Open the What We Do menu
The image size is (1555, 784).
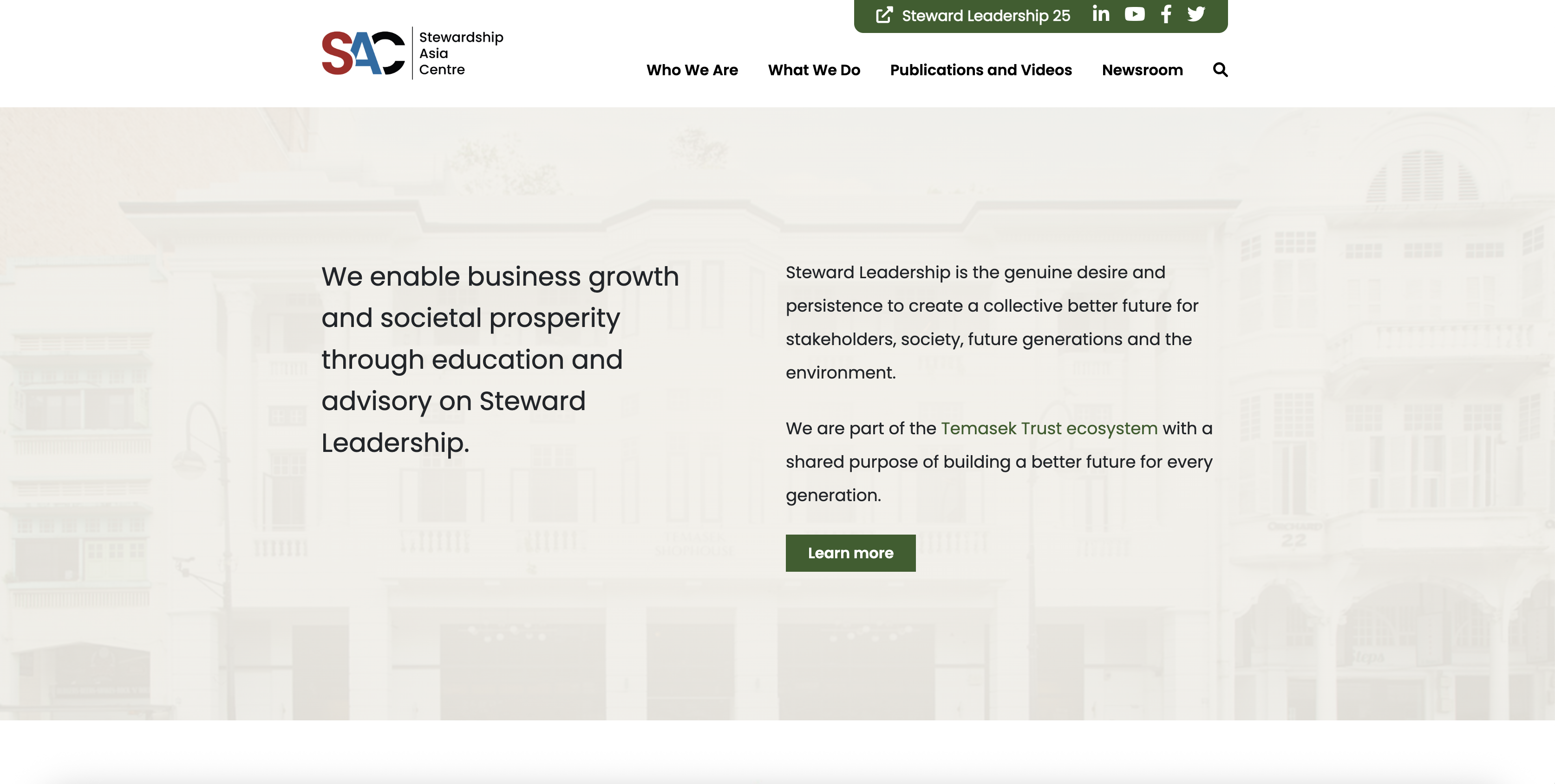point(814,70)
